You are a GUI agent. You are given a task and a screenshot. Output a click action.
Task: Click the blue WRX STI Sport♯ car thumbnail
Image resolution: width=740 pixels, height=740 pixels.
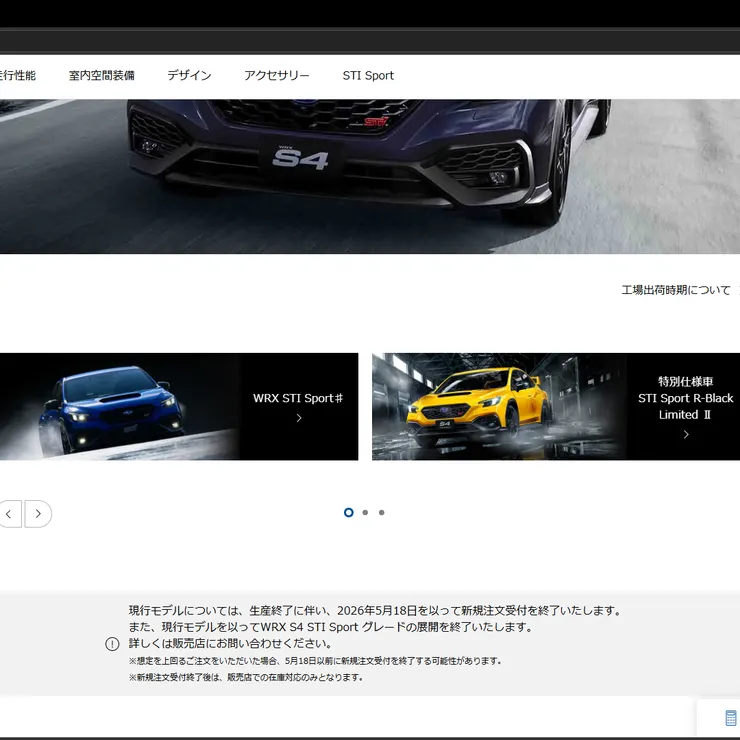point(118,406)
